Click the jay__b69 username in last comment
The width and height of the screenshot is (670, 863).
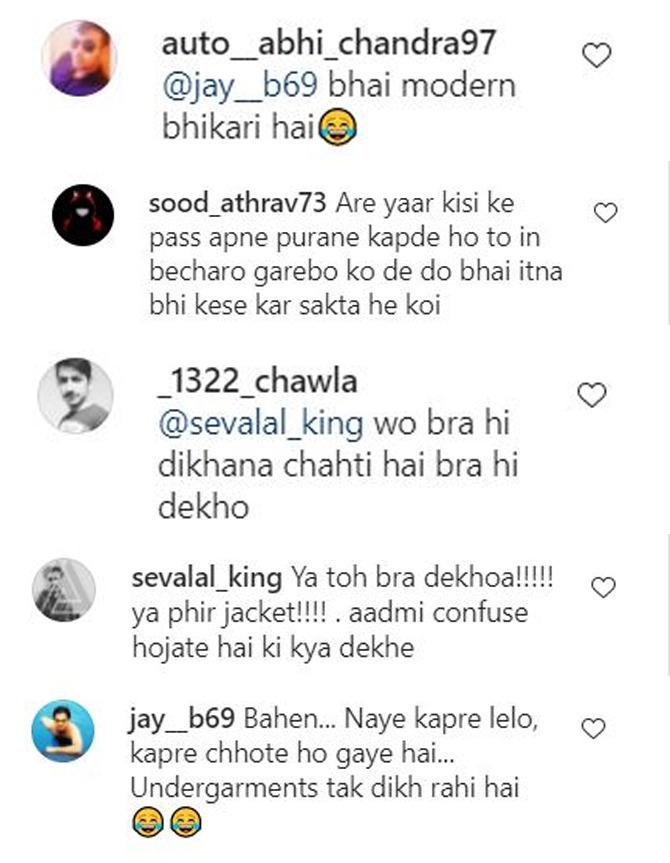182,720
